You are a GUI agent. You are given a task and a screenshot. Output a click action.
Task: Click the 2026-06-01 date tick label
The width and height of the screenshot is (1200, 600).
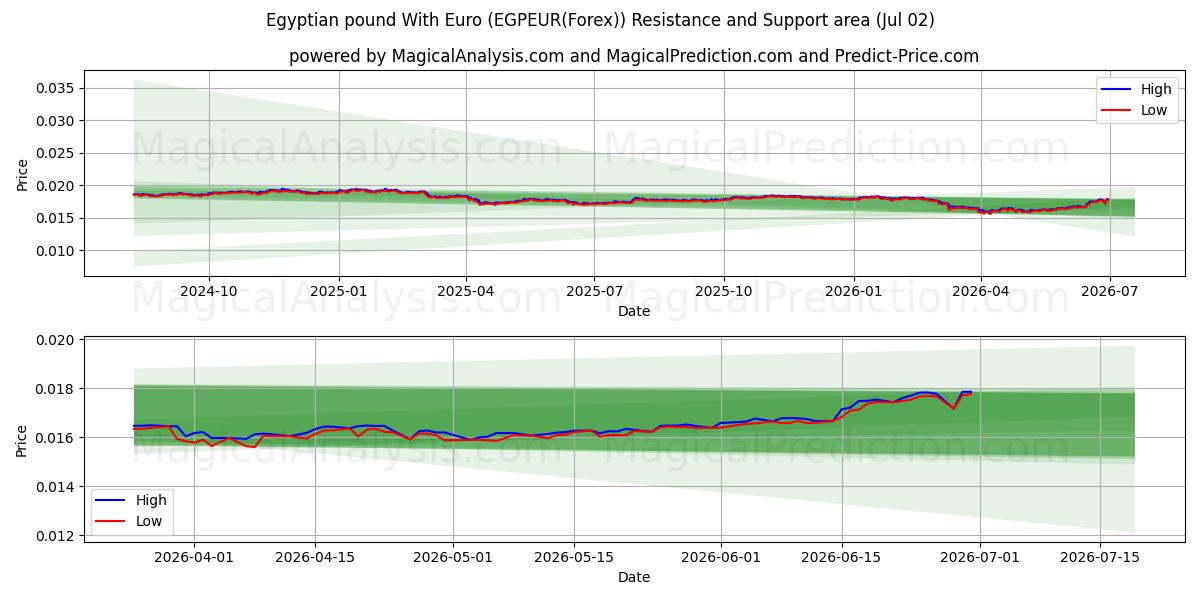(x=722, y=557)
